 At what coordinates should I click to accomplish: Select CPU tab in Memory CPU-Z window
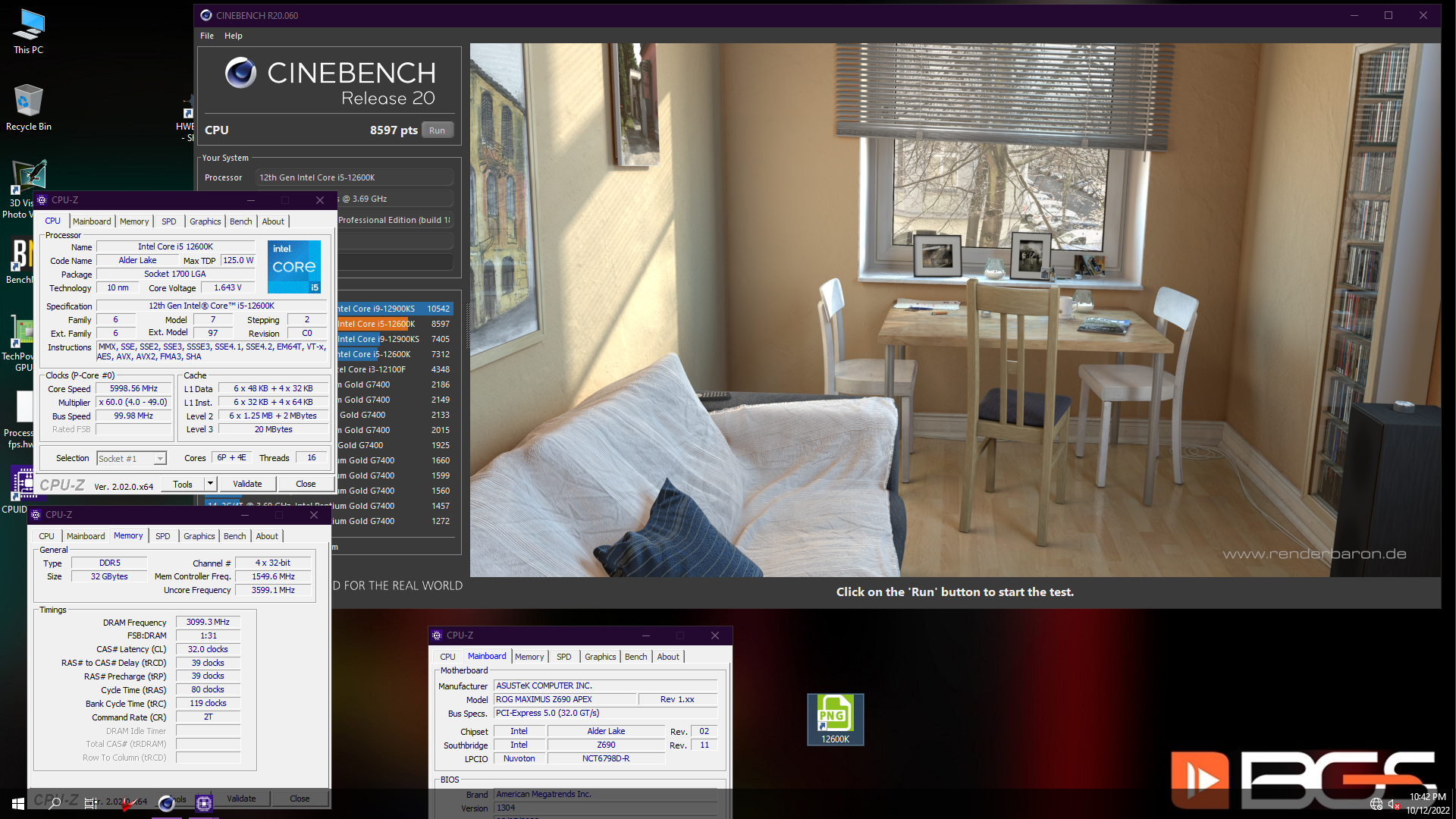[x=46, y=536]
